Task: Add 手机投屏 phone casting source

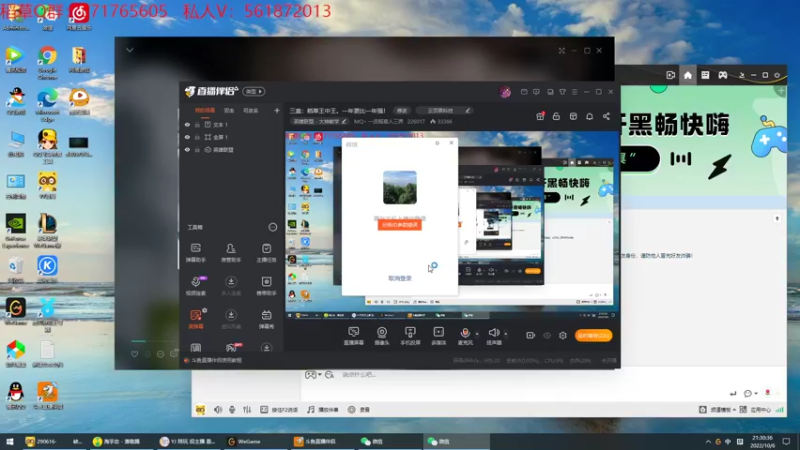Action: [x=410, y=336]
